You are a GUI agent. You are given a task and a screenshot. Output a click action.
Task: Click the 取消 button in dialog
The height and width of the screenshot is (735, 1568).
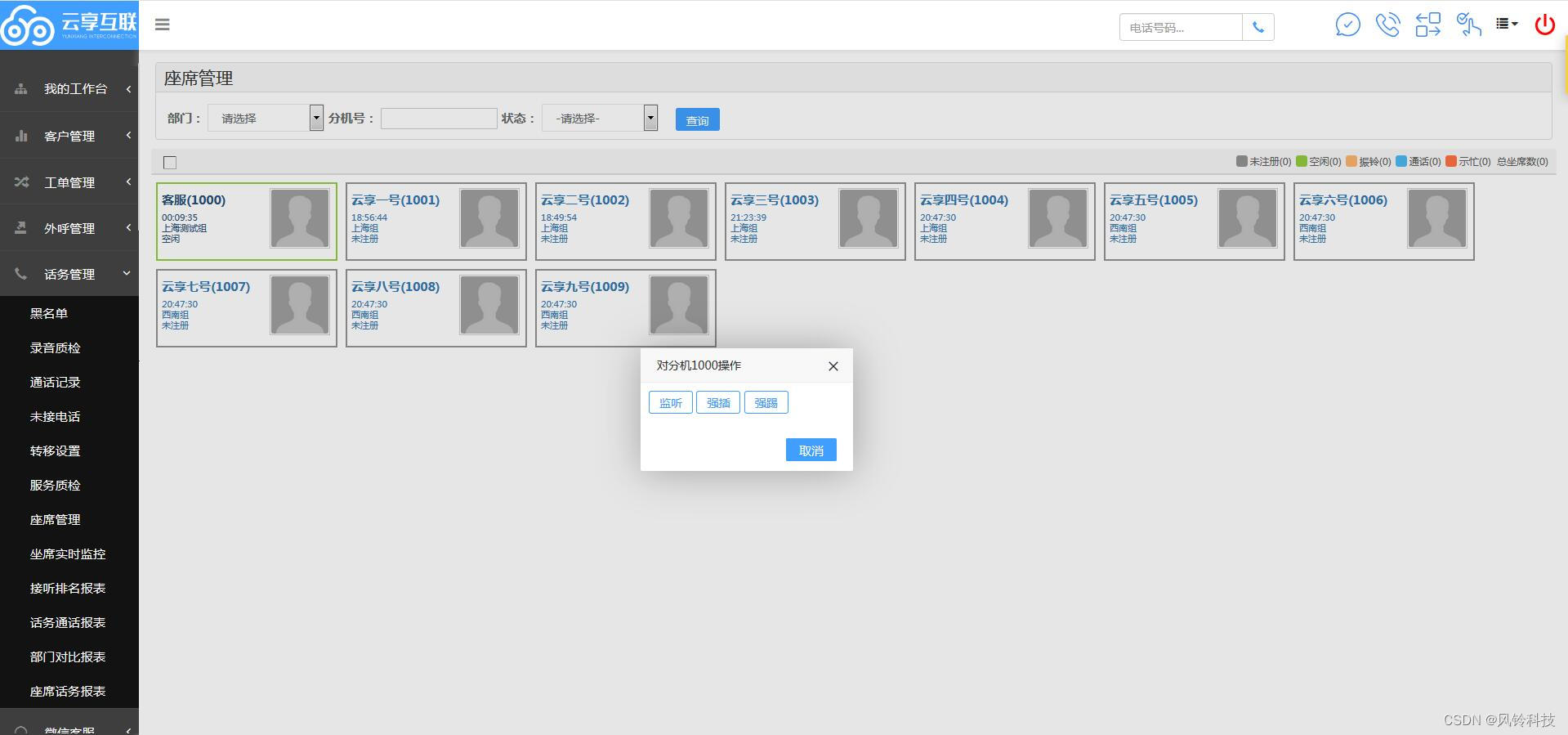[811, 450]
